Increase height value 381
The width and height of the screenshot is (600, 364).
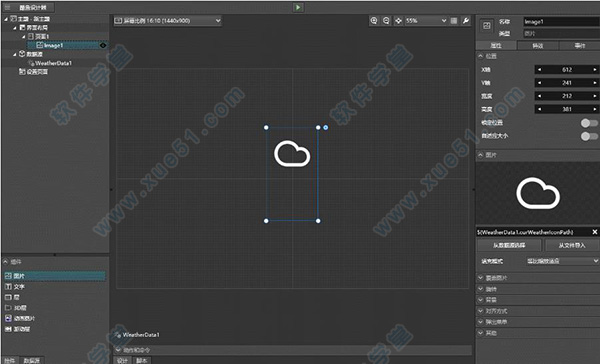coord(595,109)
